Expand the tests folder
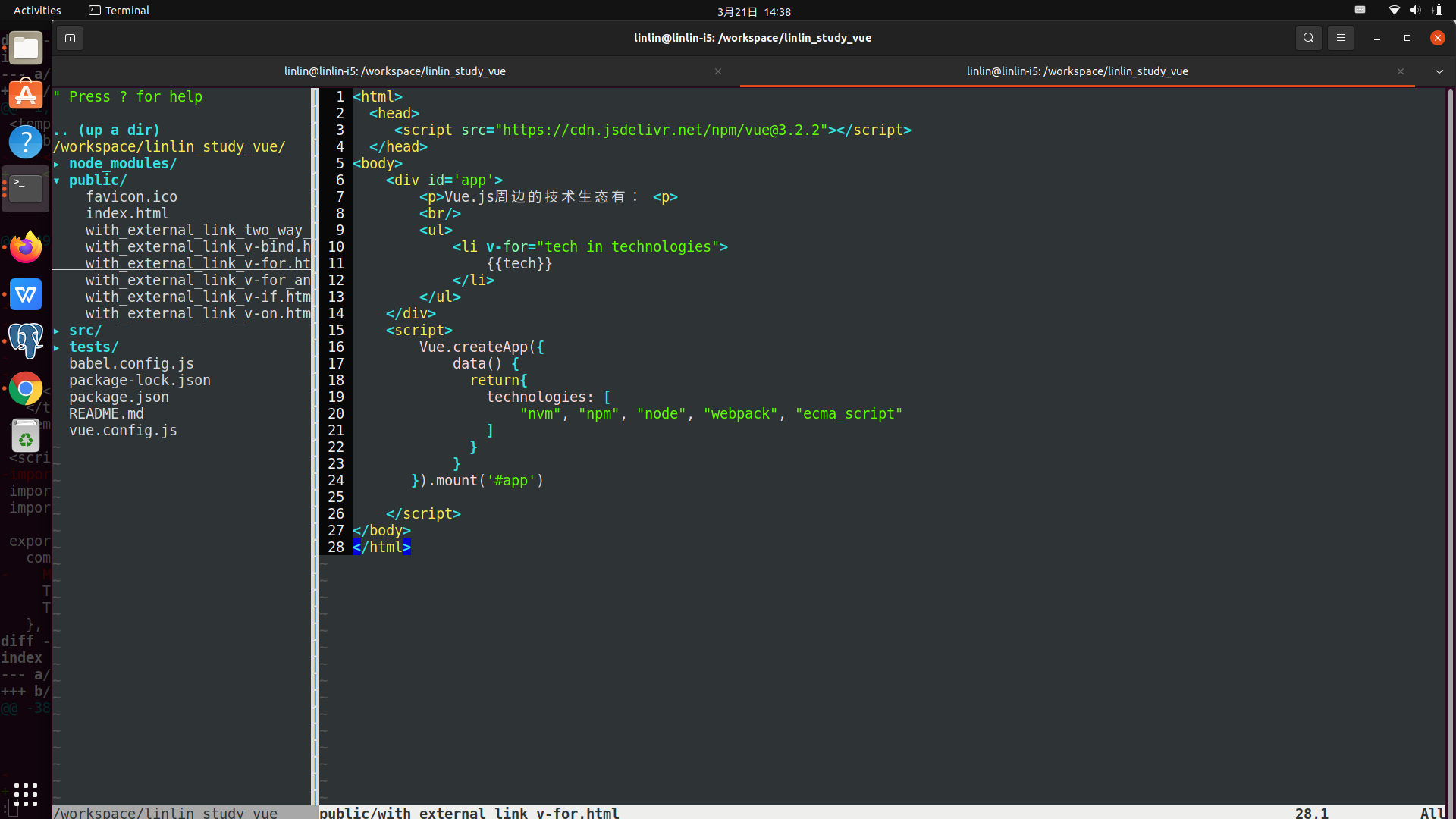The image size is (1456, 819). 93,347
